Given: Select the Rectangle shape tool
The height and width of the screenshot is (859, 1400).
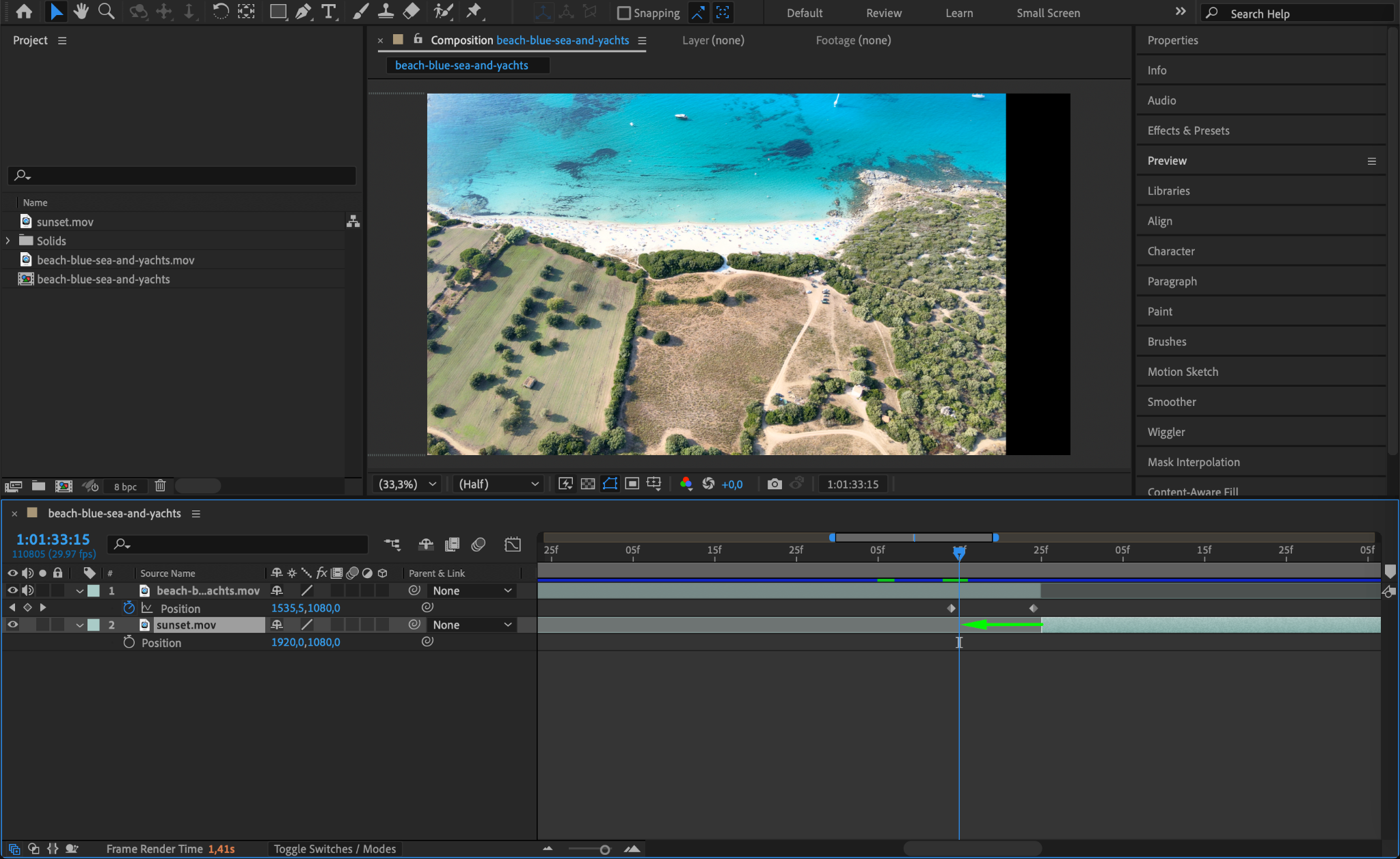Looking at the screenshot, I should [278, 12].
